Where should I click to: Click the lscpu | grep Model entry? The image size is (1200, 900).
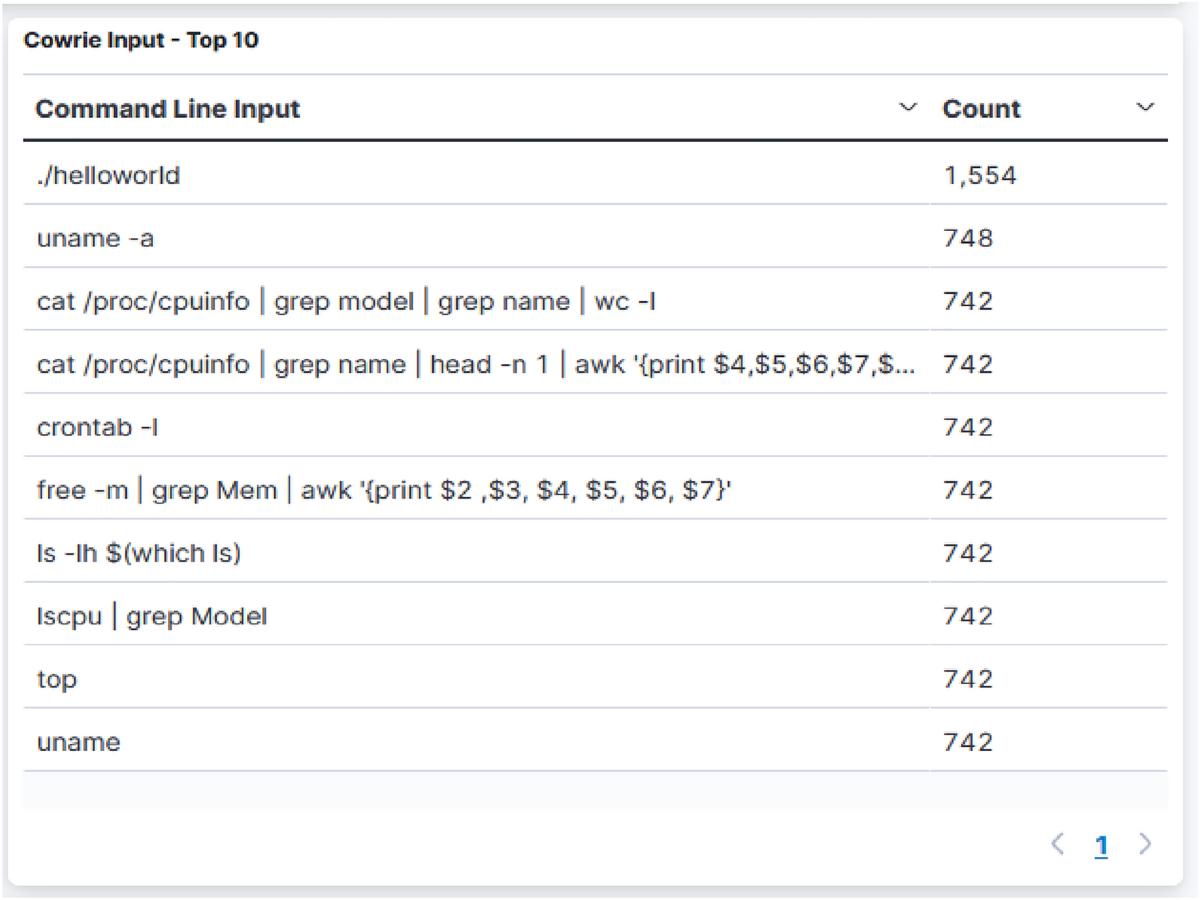152,616
